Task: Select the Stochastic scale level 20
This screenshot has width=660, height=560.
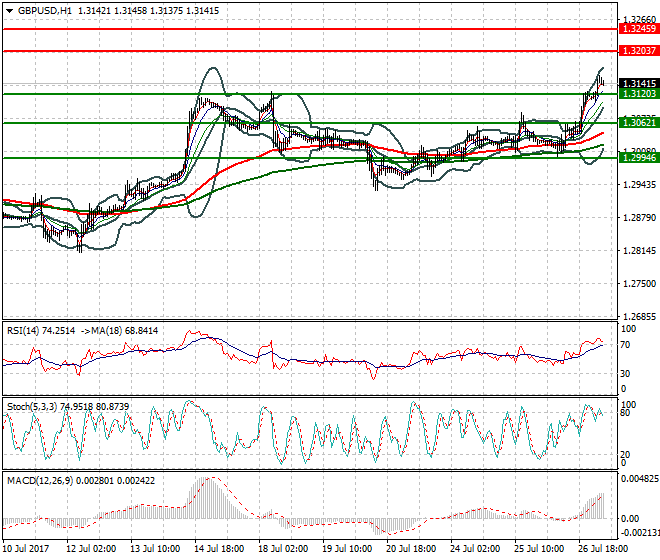Action: coord(625,454)
